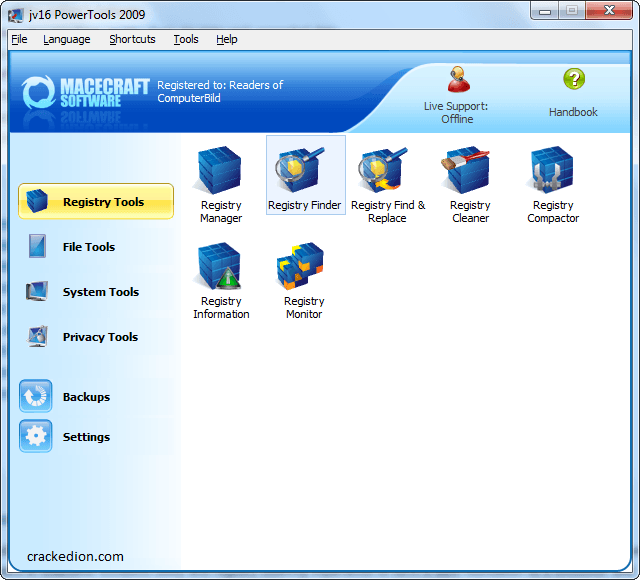Click the Registry Monitor label text

click(x=304, y=307)
